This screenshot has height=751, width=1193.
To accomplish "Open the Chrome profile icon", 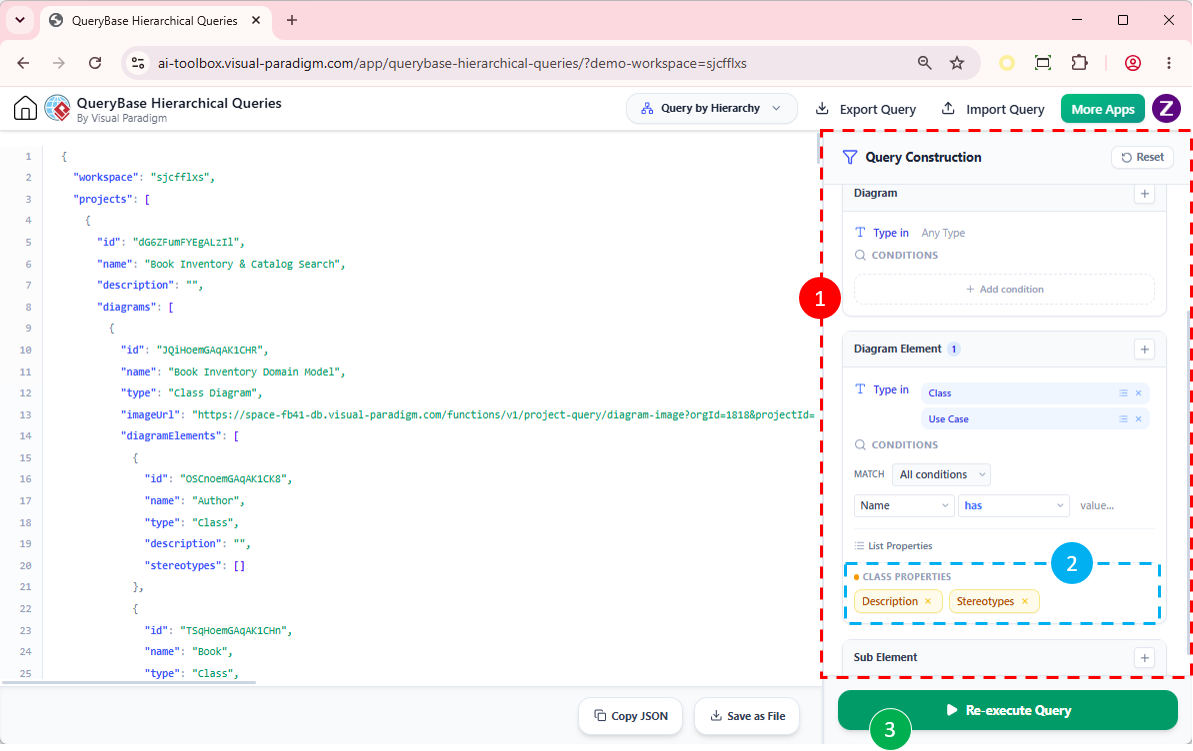I will pos(1133,63).
